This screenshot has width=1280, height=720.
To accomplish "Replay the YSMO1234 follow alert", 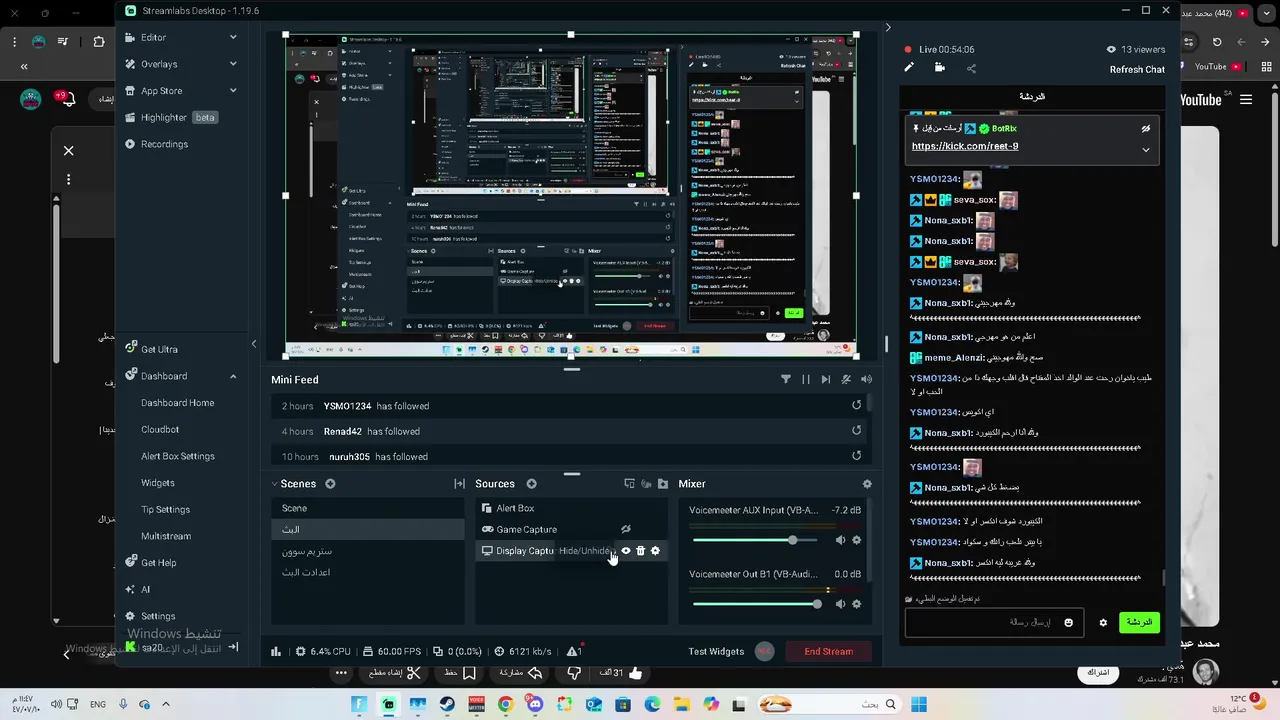I will tap(856, 405).
